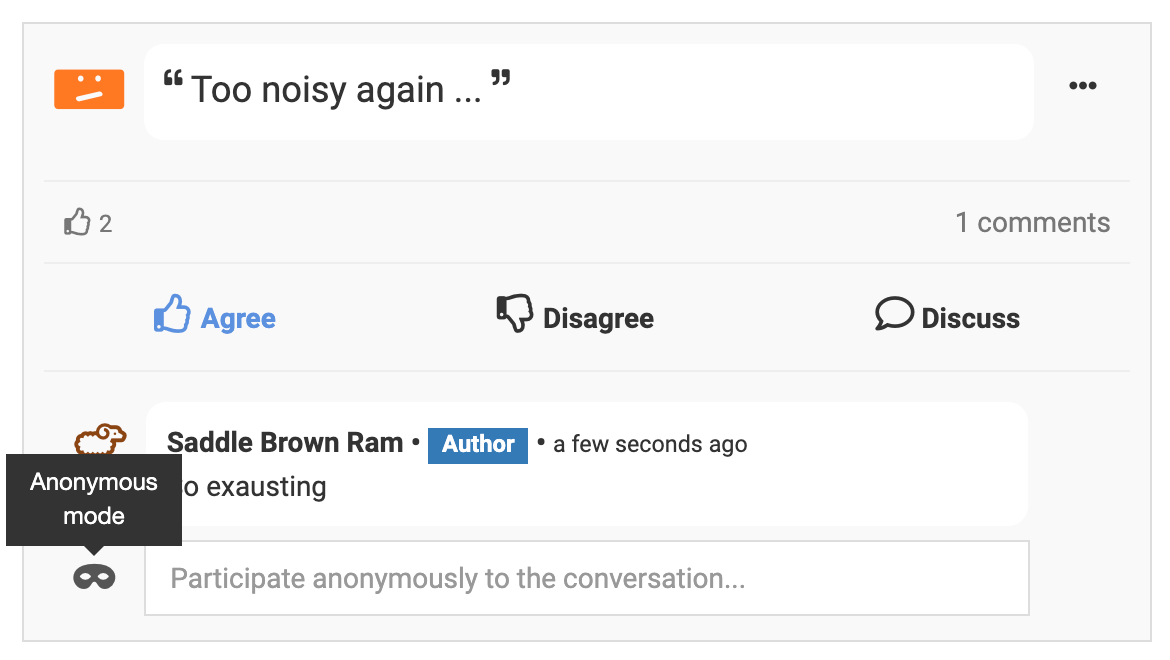Open the Saddle Brown Ram author name
Viewport: 1170px width, 660px height.
(285, 443)
